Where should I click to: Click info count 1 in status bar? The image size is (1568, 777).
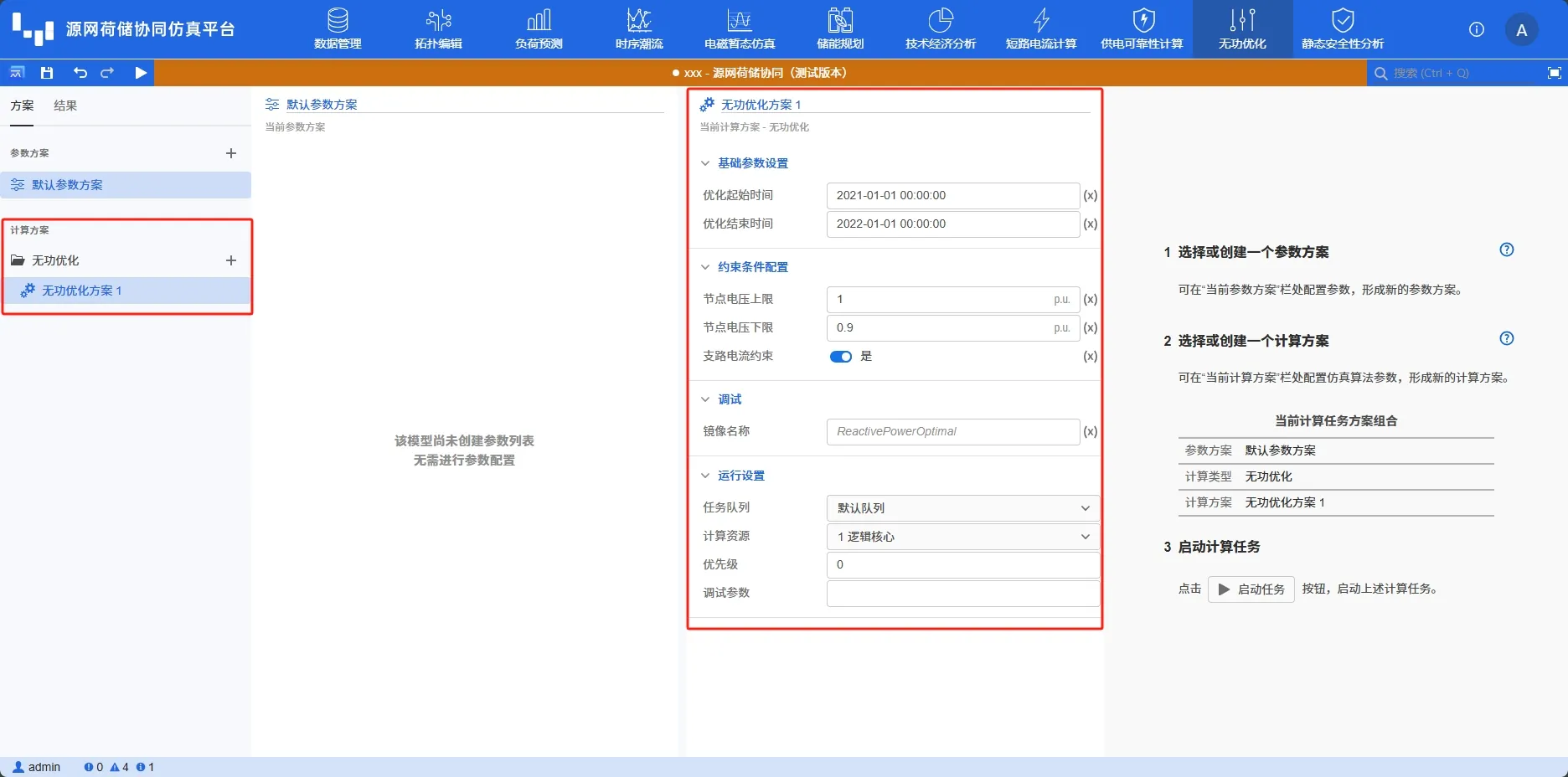pos(145,767)
